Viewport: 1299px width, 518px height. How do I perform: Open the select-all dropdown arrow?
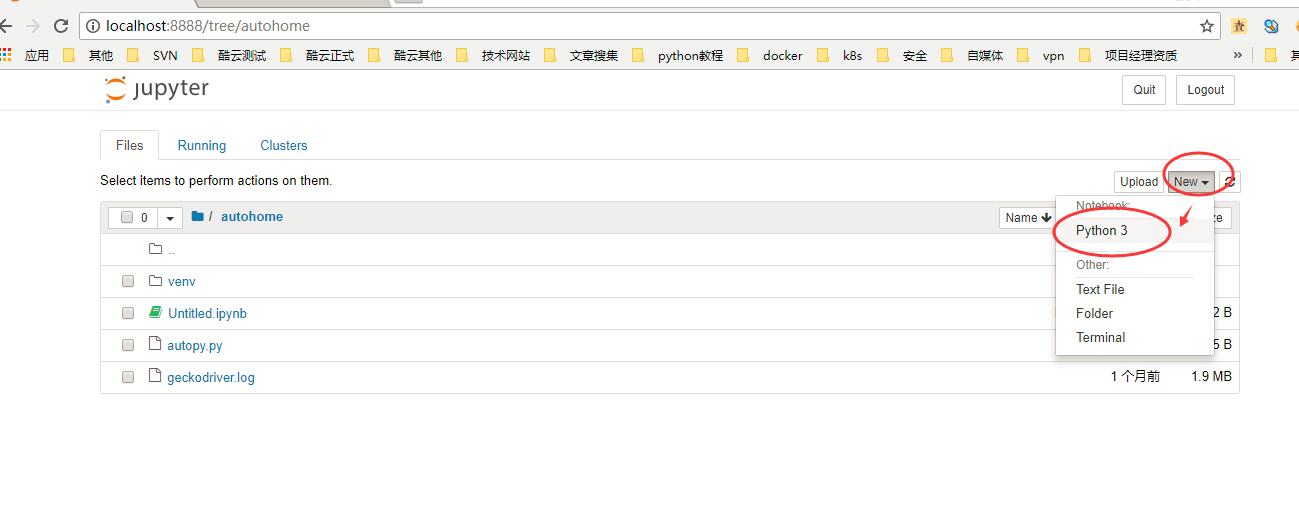coord(170,218)
